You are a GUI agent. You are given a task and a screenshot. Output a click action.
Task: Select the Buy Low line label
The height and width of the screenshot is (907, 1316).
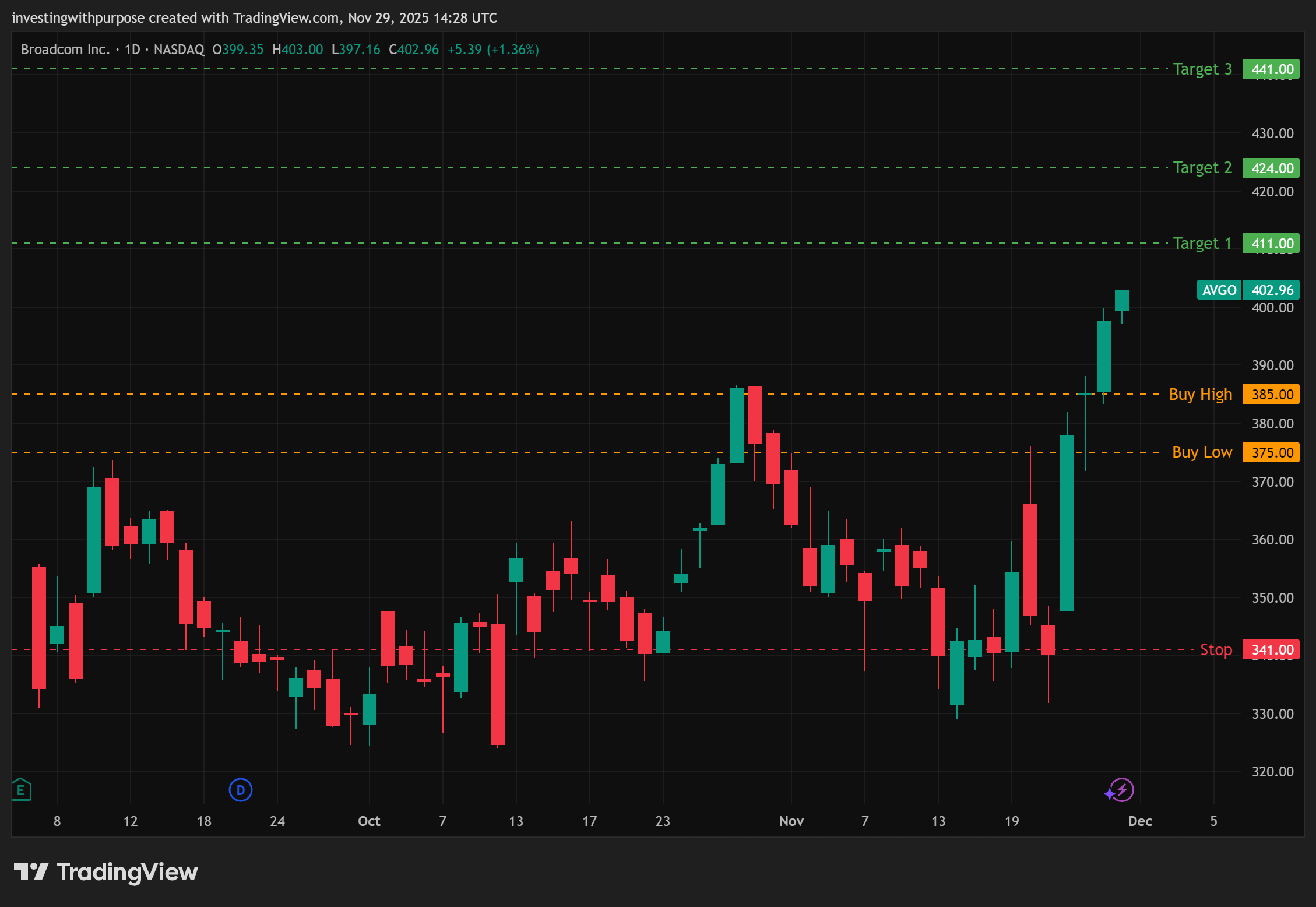pyautogui.click(x=1202, y=452)
